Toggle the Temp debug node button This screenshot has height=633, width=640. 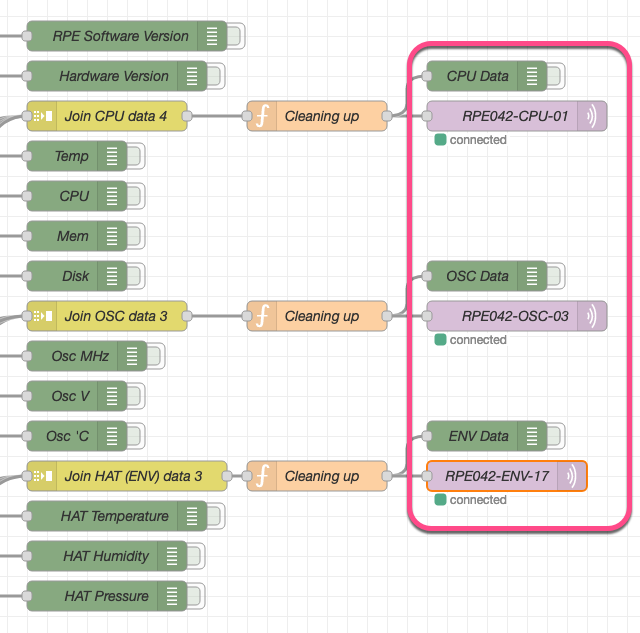click(x=136, y=156)
